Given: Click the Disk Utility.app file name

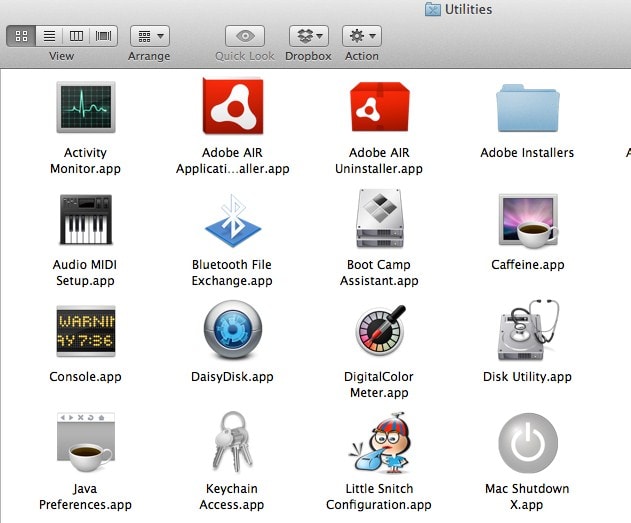Looking at the screenshot, I should click(527, 377).
